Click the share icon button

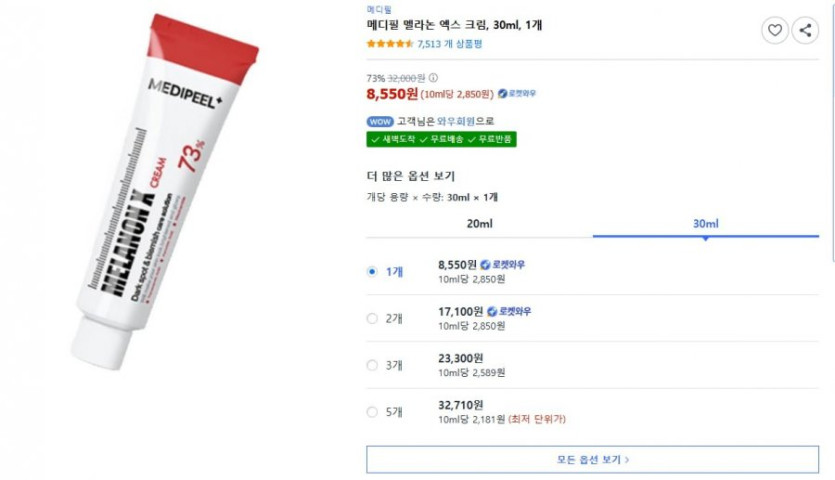[x=805, y=31]
